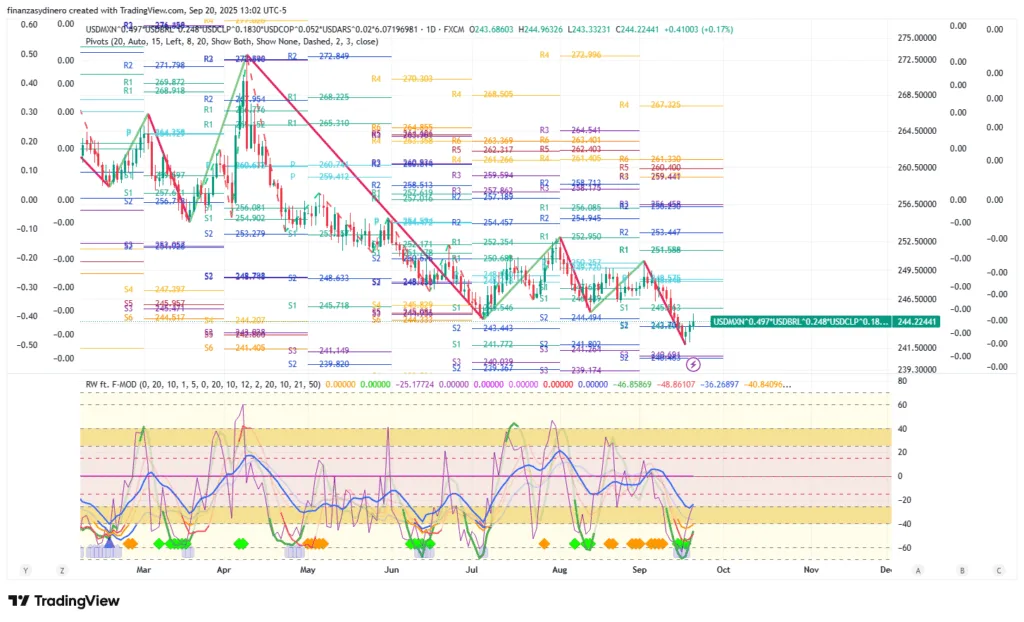
Task: Click the 264.50000 price scale label
Action: pyautogui.click(x=917, y=131)
